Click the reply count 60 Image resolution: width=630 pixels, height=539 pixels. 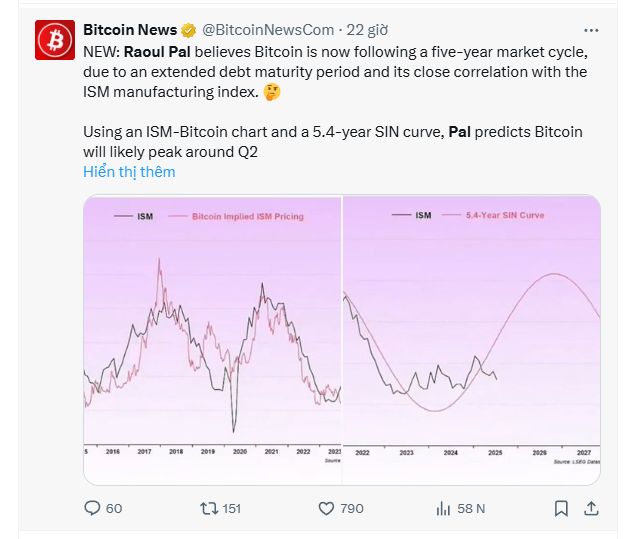click(x=113, y=508)
